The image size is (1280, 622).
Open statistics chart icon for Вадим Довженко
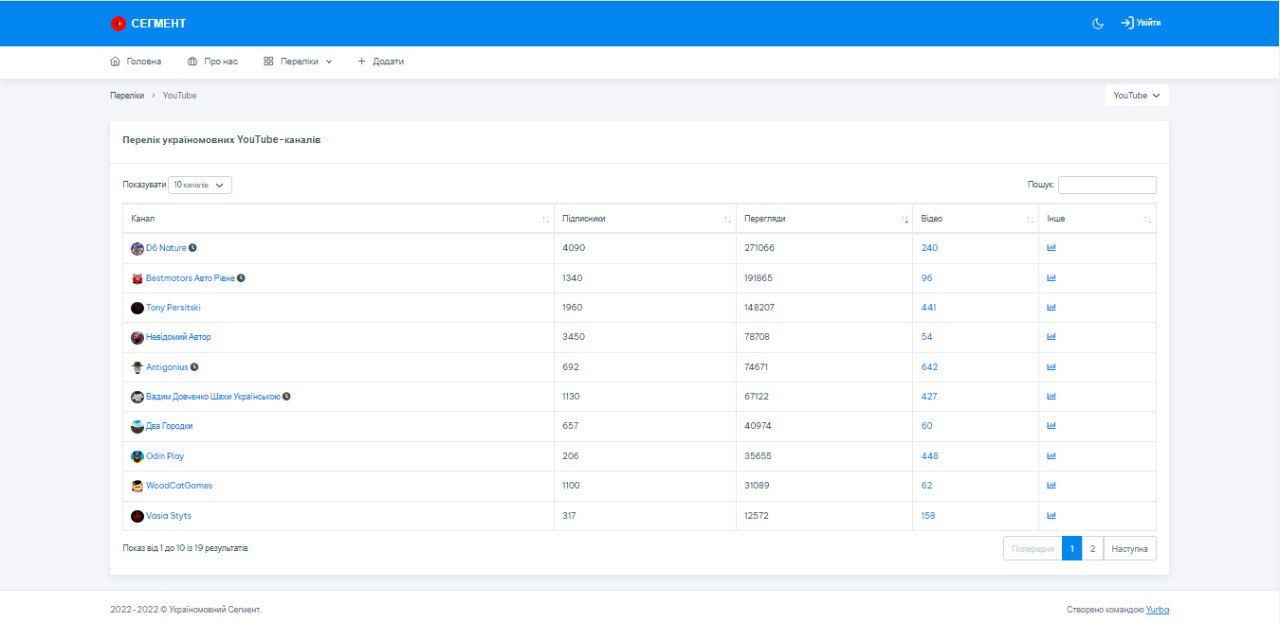pyautogui.click(x=1051, y=397)
